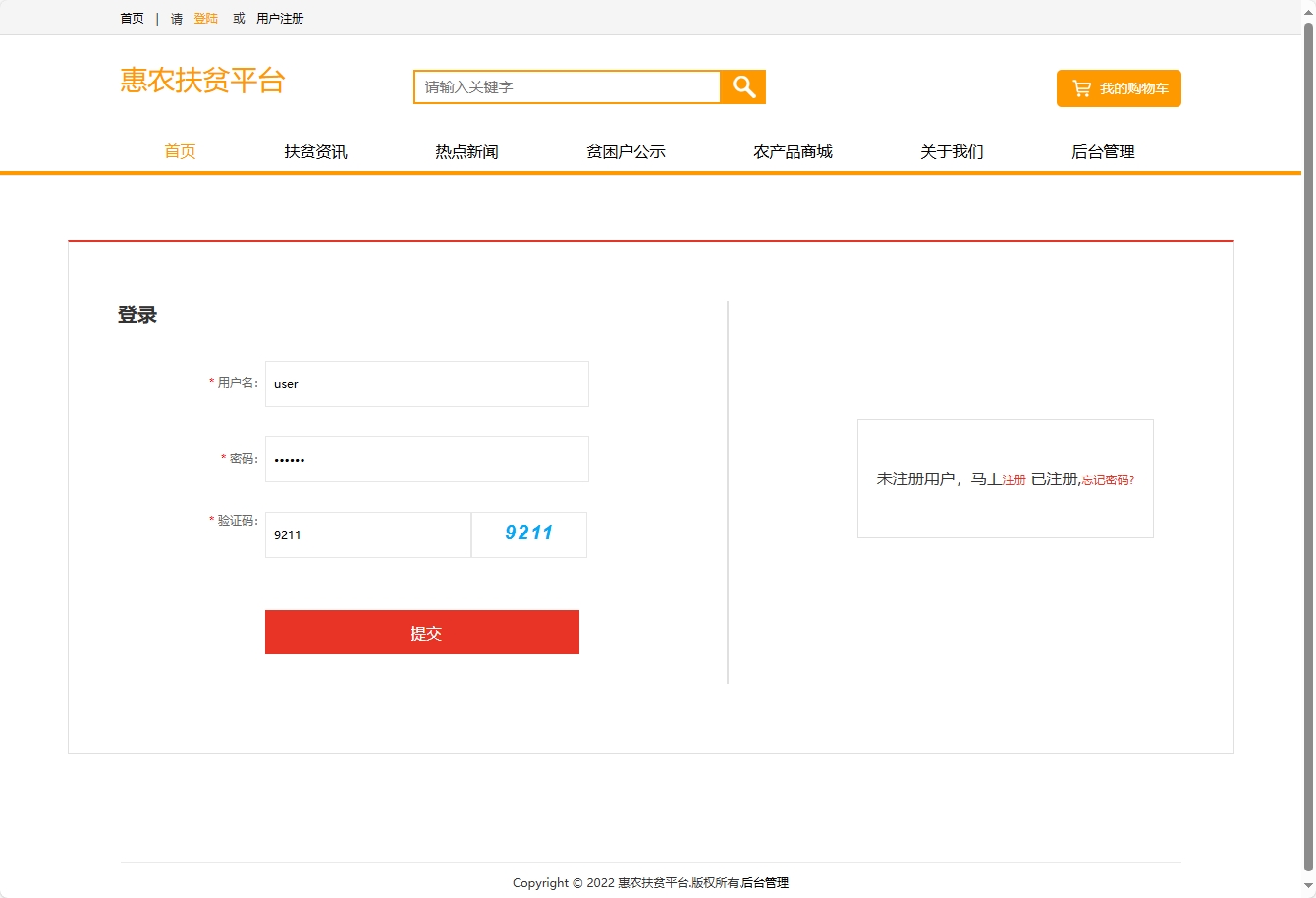Open the 贫困户公示 section
The height and width of the screenshot is (898, 1316).
pos(626,151)
